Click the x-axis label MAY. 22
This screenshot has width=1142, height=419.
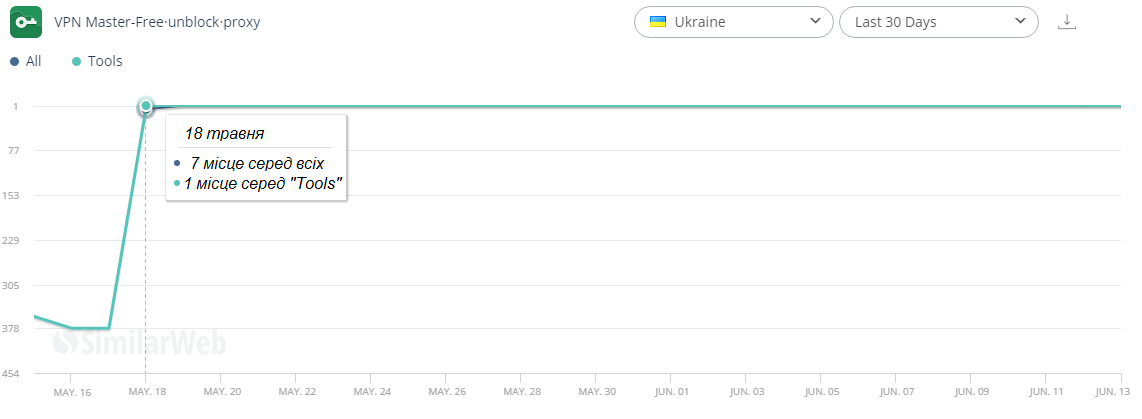296,392
